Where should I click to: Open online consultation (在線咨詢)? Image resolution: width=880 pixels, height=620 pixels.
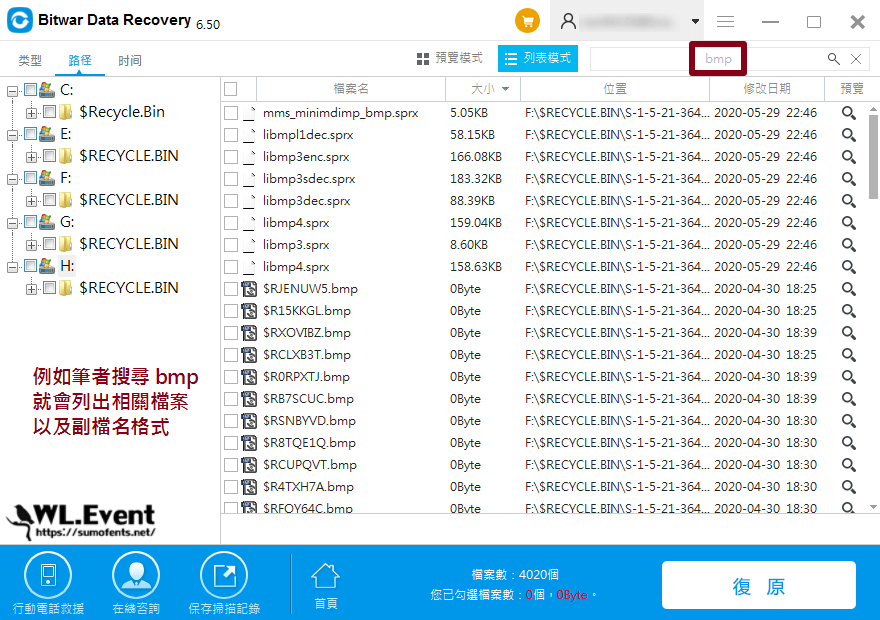pos(136,583)
